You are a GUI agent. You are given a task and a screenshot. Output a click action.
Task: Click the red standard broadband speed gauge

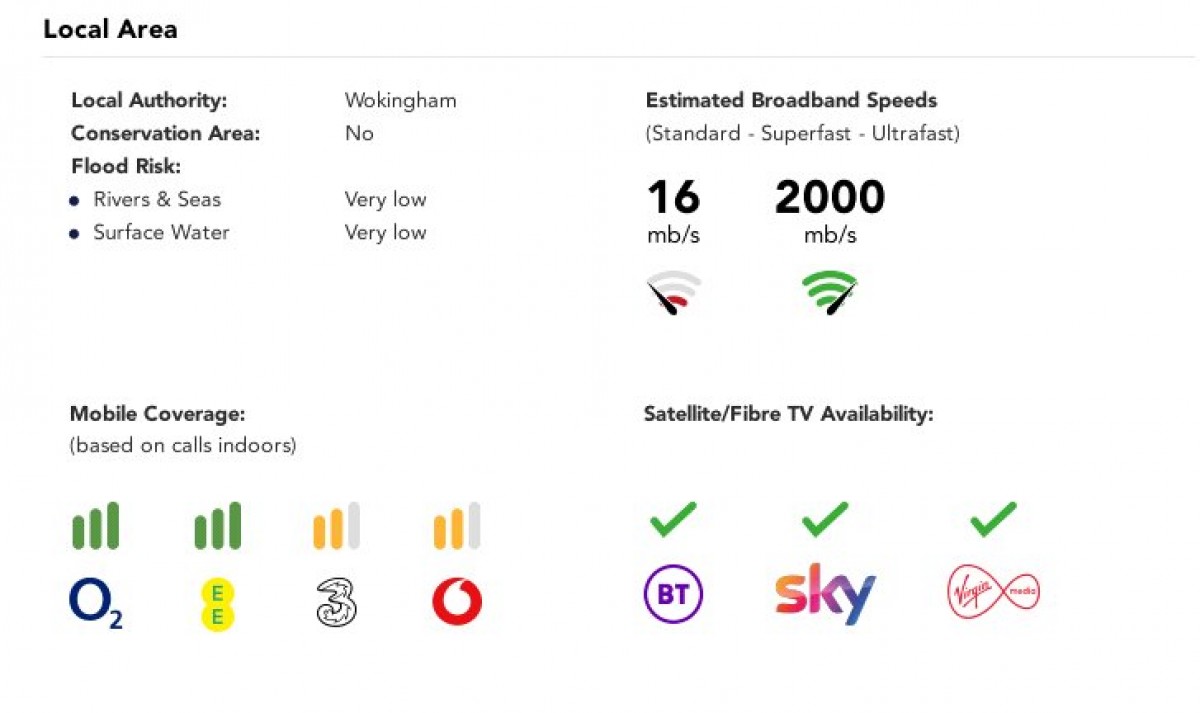tap(674, 292)
